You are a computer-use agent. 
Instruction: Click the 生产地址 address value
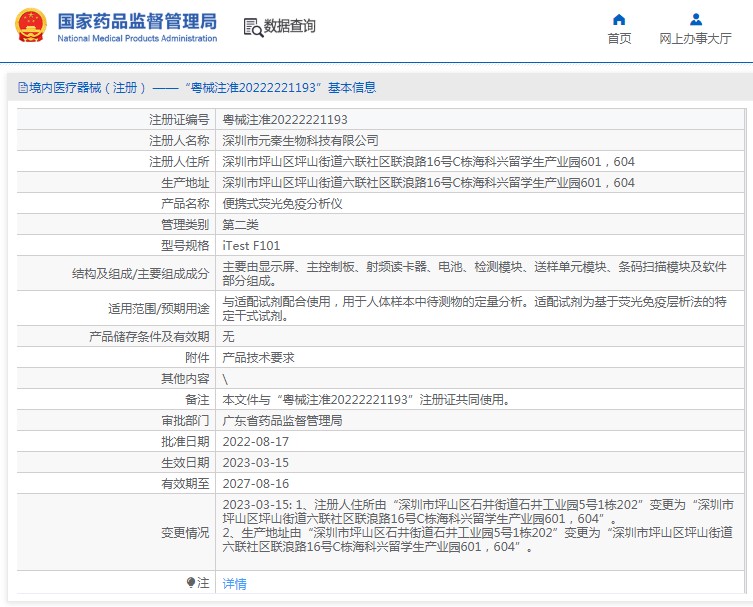[x=428, y=183]
